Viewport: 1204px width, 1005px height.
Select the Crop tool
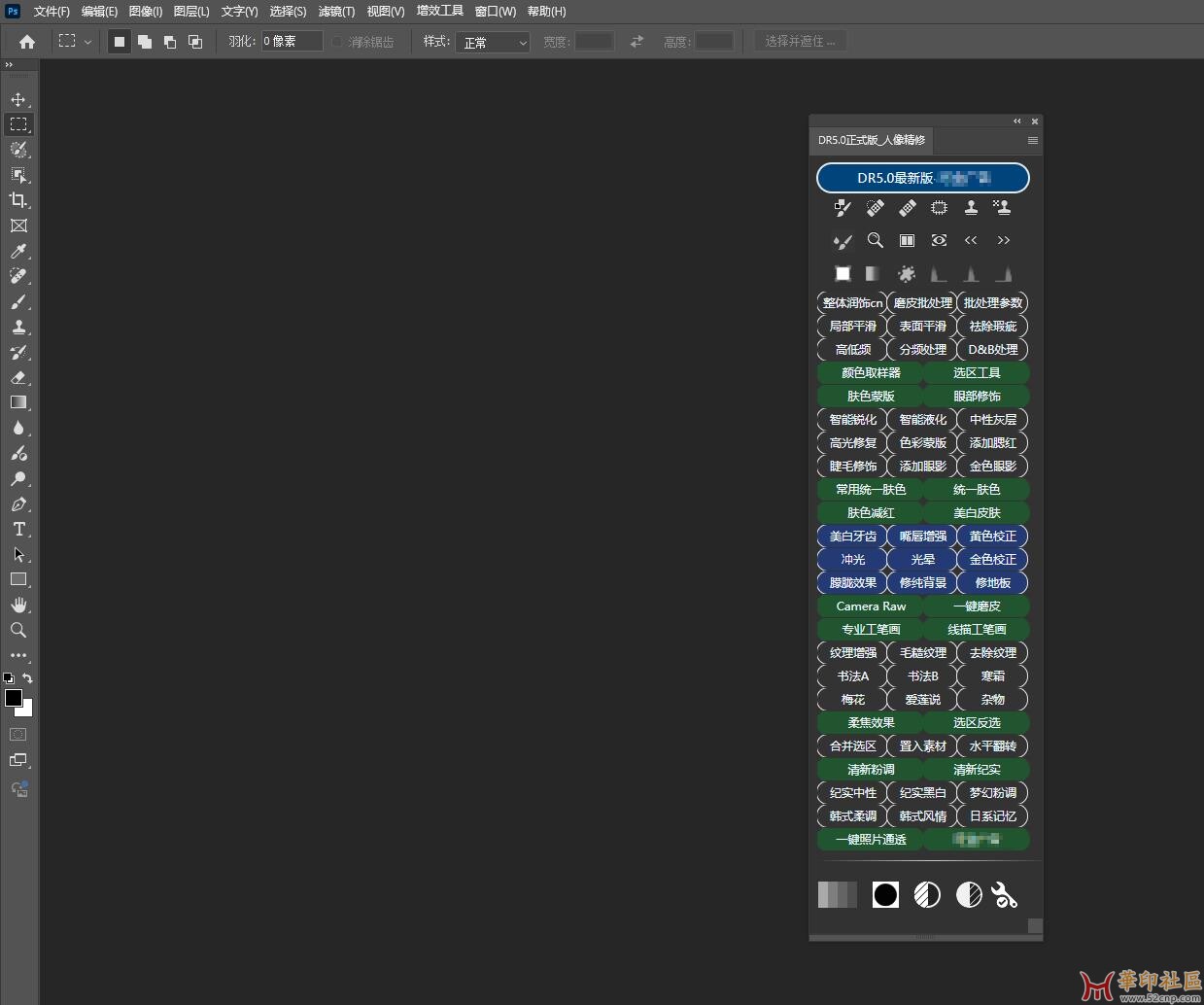tap(18, 200)
